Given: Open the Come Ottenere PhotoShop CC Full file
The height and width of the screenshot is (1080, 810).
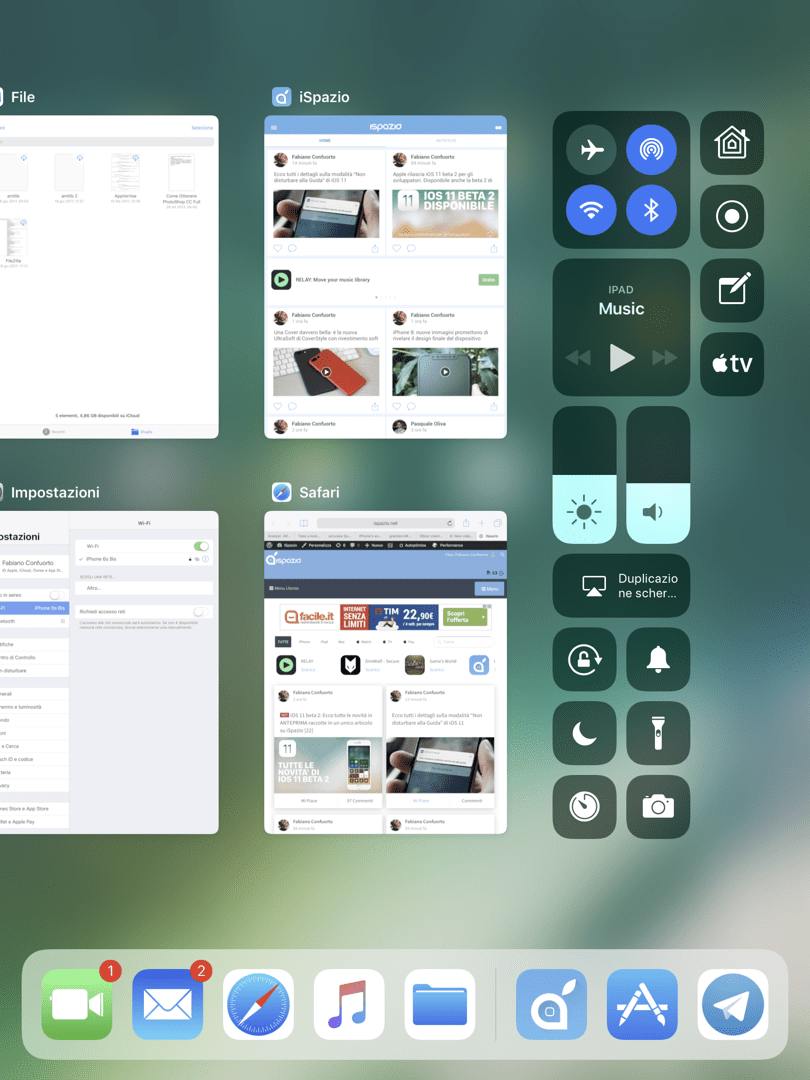Looking at the screenshot, I should tap(182, 180).
